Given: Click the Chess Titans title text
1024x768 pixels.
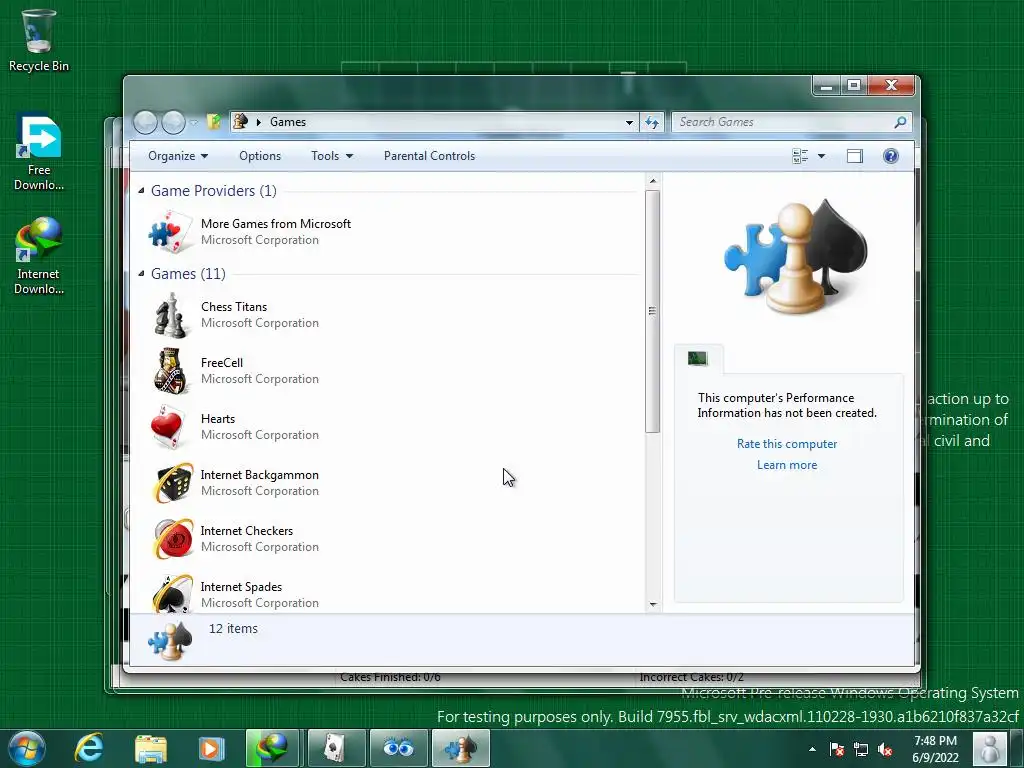Looking at the screenshot, I should pos(234,306).
